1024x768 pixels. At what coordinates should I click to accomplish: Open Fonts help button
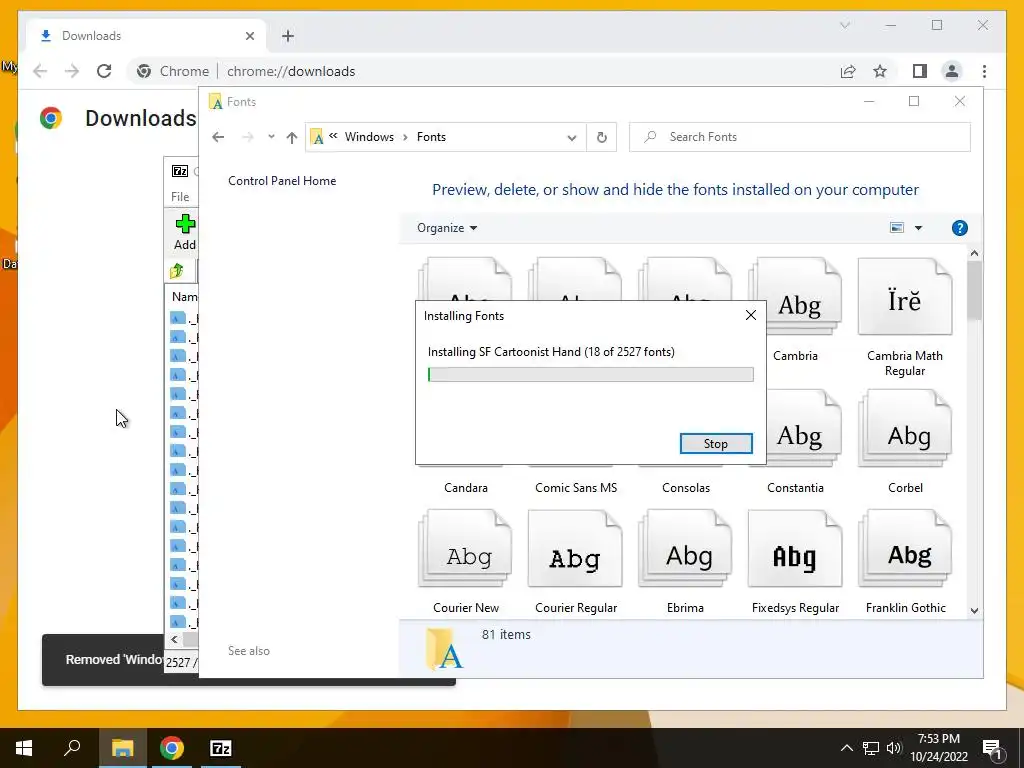click(x=959, y=228)
